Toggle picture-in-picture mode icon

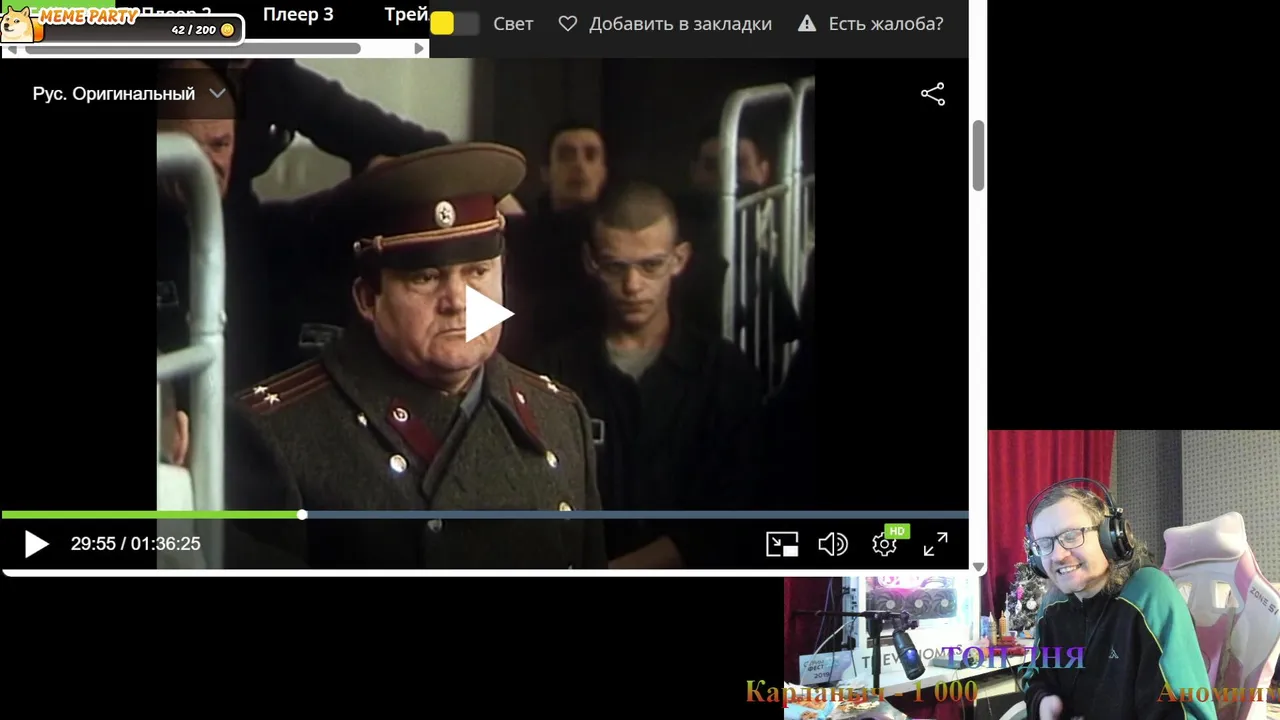tap(782, 544)
